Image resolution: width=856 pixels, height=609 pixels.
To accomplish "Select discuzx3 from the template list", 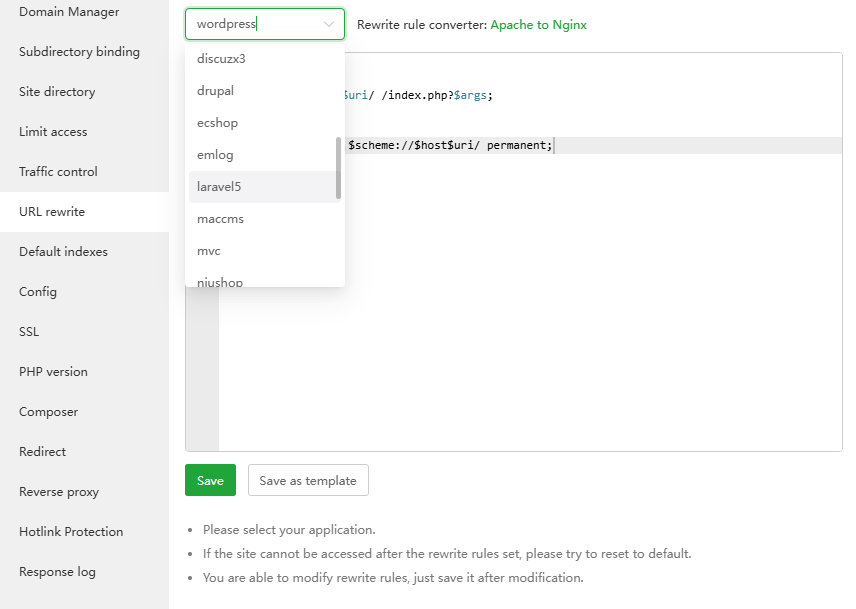I will (222, 59).
